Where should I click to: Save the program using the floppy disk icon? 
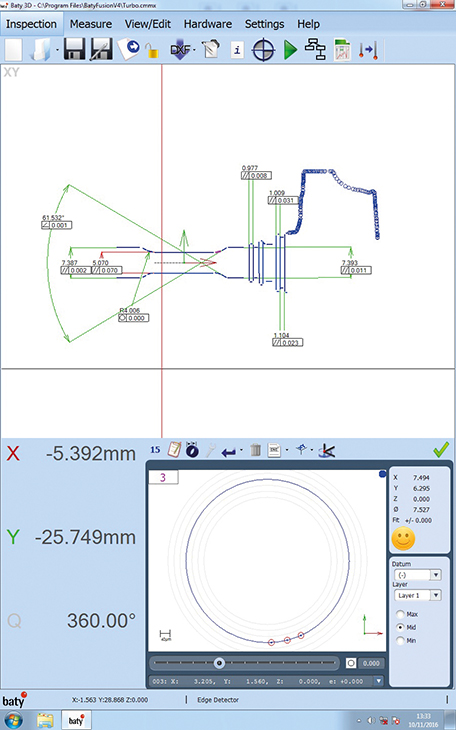point(75,49)
